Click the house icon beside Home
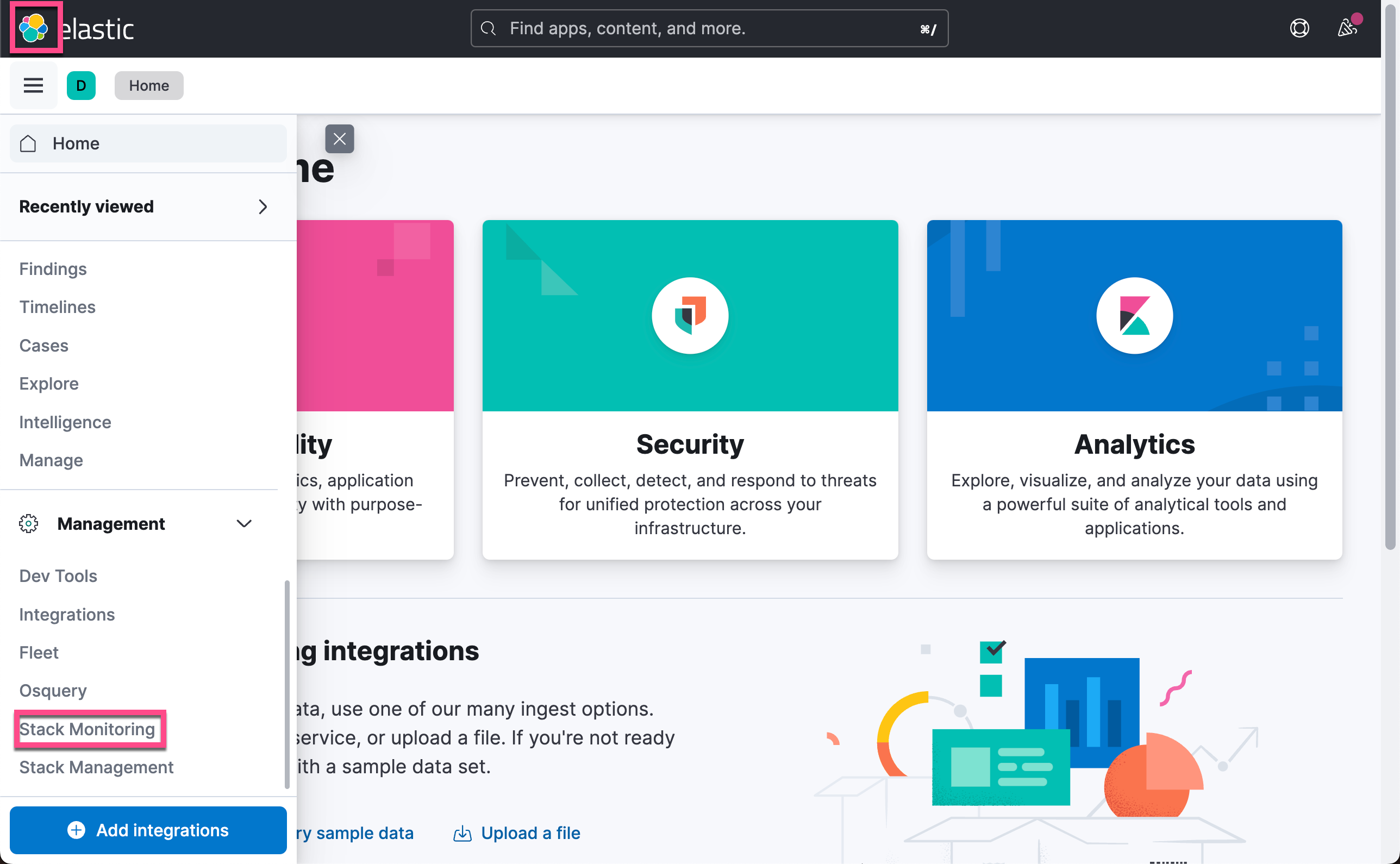Screen dimensions: 1400x864 [x=28, y=143]
